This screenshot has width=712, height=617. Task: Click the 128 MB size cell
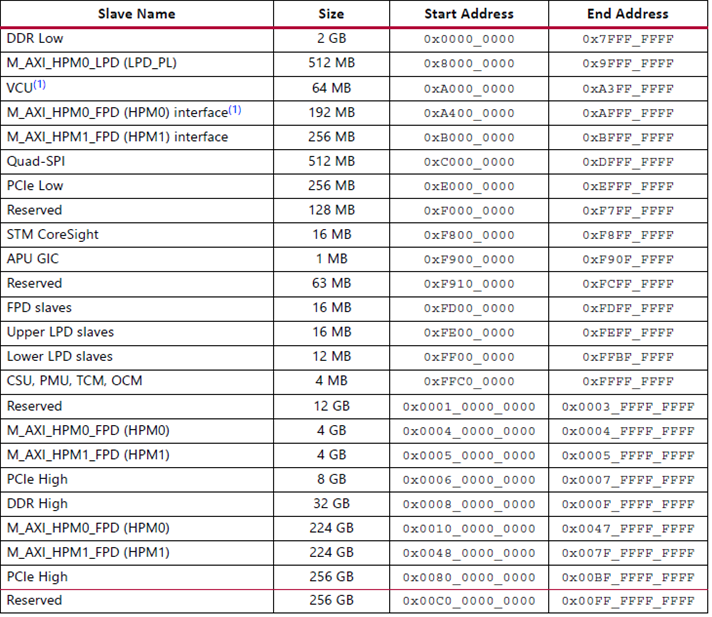(x=331, y=210)
